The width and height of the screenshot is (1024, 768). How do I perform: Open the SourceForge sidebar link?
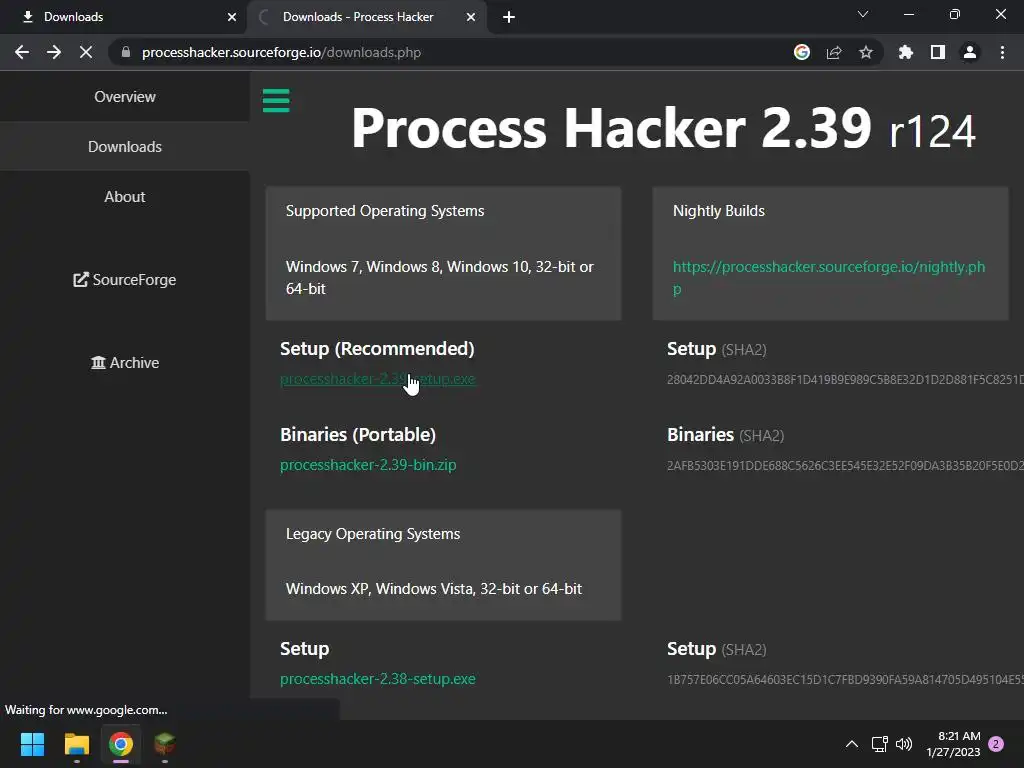click(125, 280)
